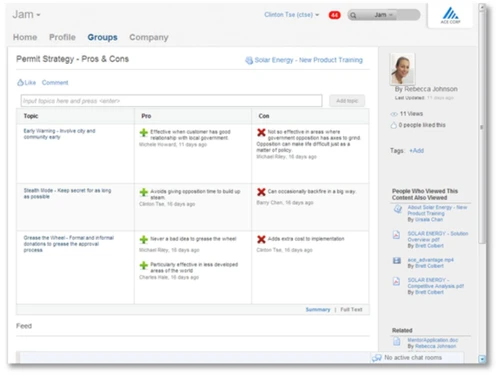Open the Clinton Tse user dropdown
The image size is (500, 375).
coord(292,15)
